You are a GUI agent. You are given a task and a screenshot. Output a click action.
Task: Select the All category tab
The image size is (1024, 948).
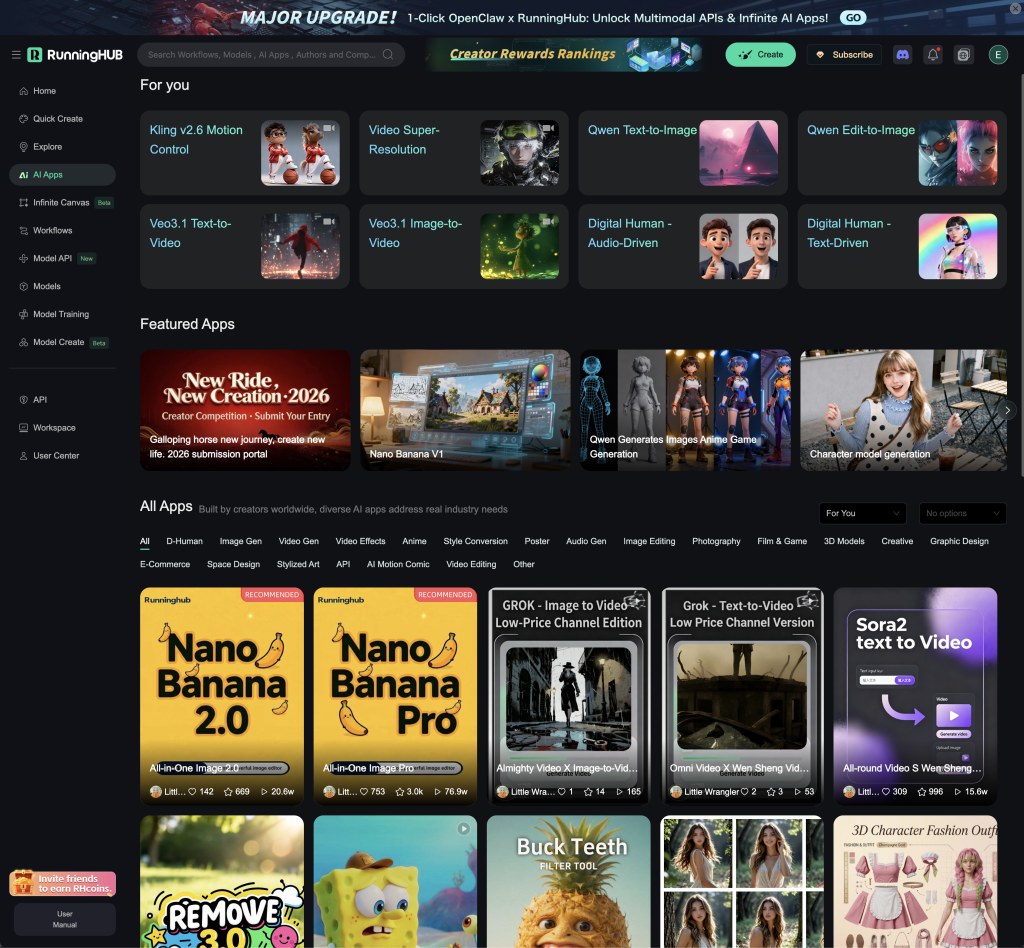tap(145, 541)
